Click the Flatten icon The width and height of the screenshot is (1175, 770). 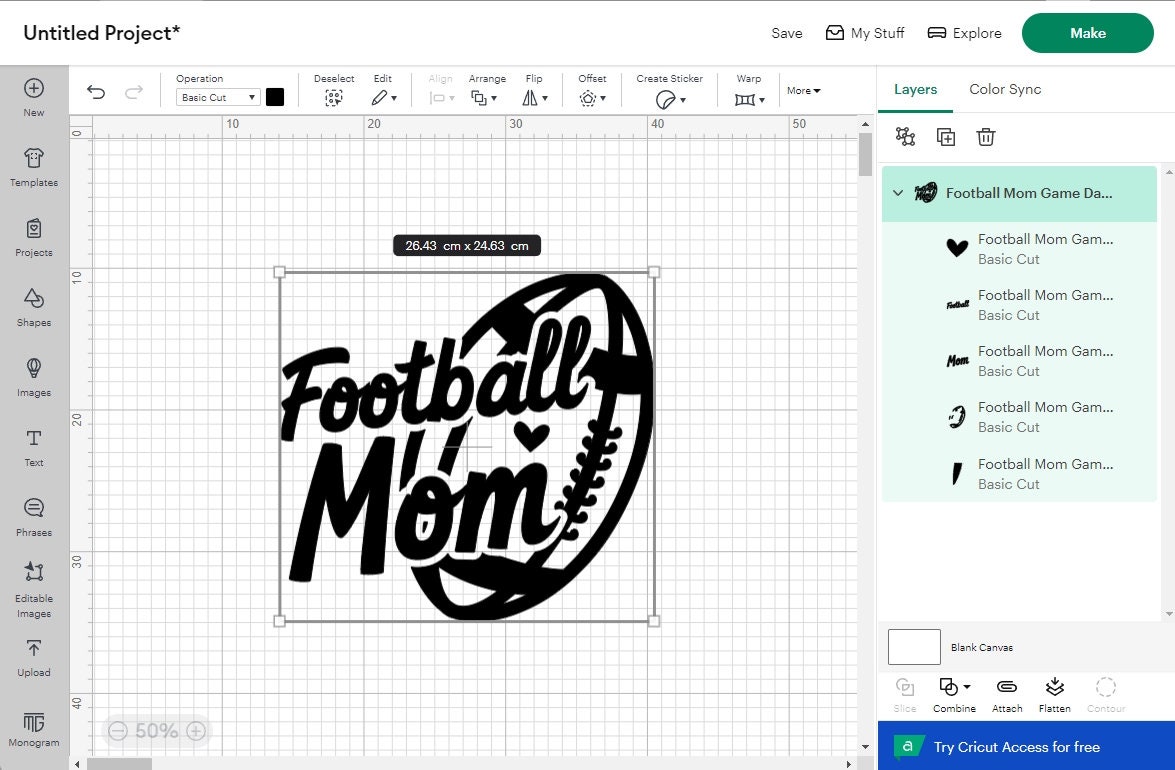tap(1054, 694)
